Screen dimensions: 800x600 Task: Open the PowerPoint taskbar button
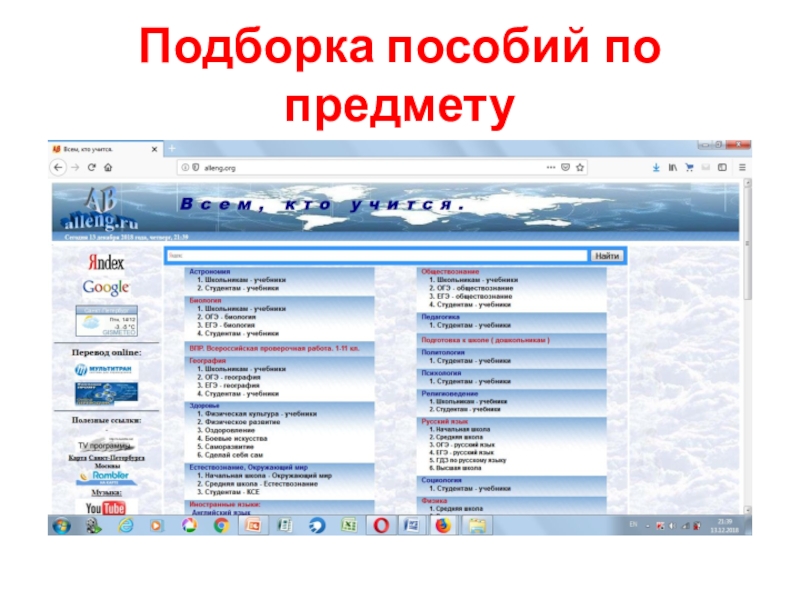[x=253, y=526]
